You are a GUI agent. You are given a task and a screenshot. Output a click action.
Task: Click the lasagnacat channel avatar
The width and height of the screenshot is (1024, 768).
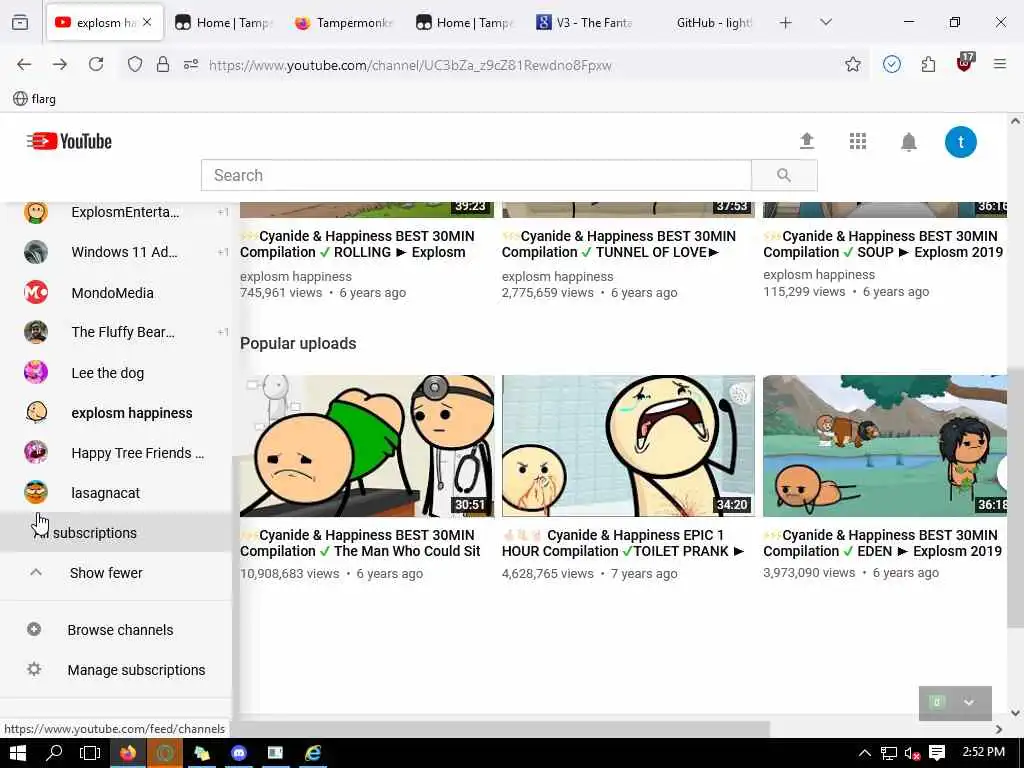(36, 492)
